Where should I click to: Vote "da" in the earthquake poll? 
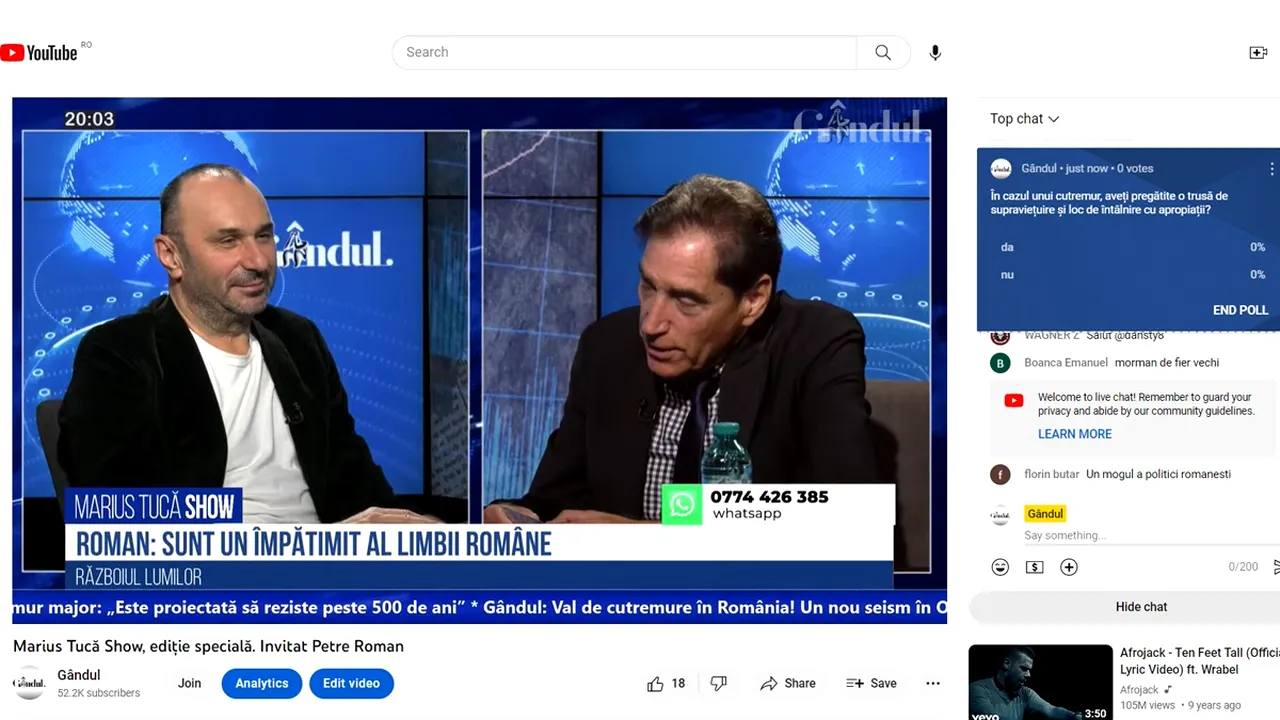[x=1007, y=247]
